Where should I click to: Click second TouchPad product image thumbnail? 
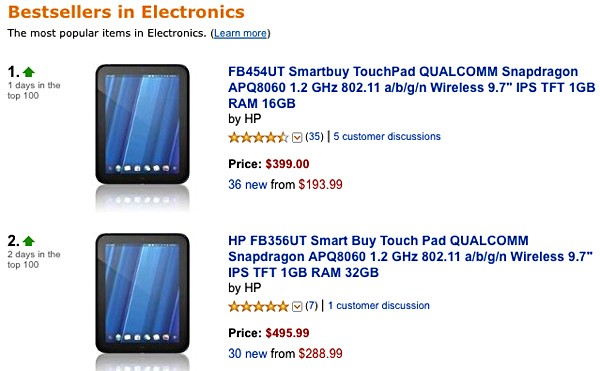[x=142, y=294]
